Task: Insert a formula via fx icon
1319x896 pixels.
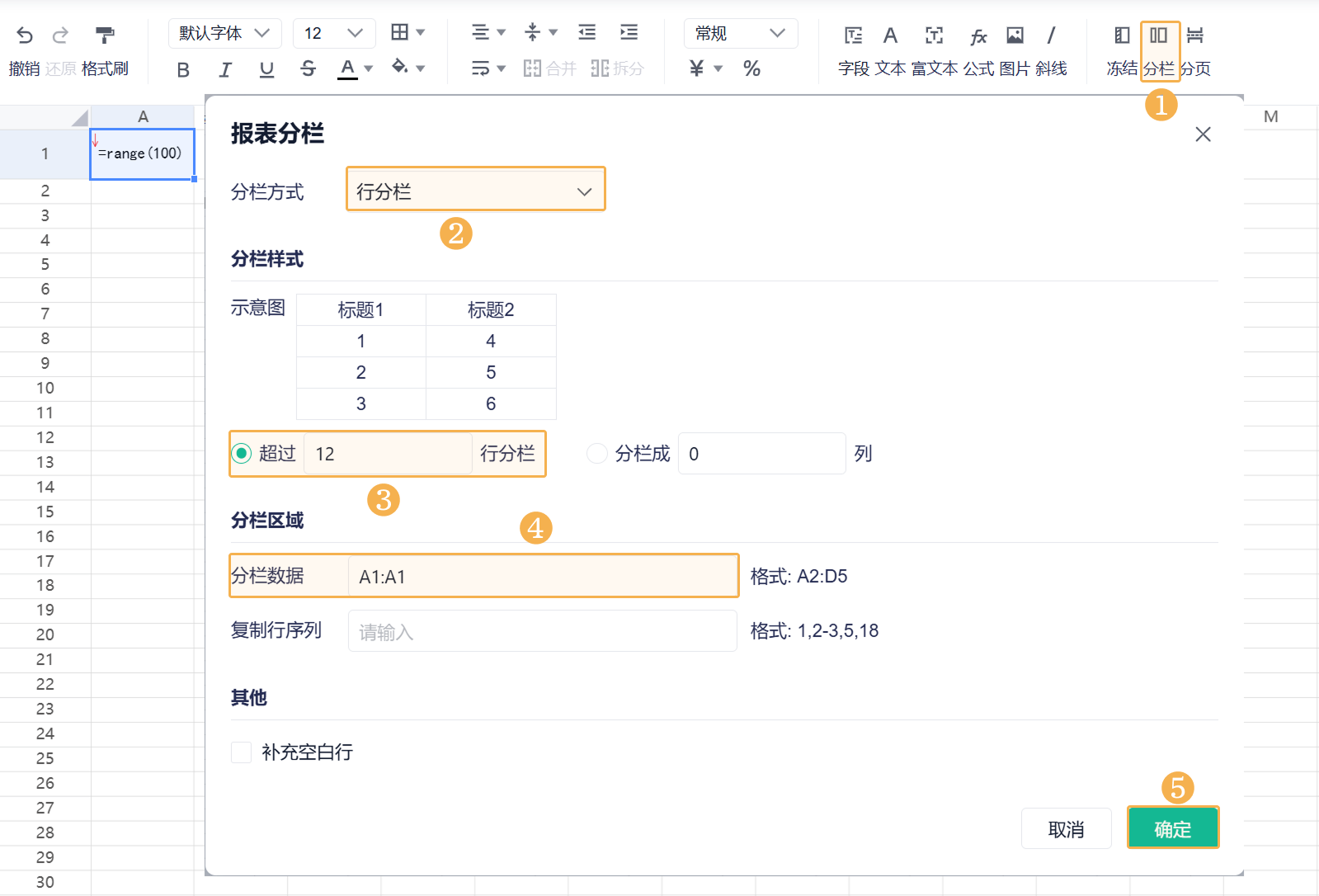Action: tap(978, 36)
